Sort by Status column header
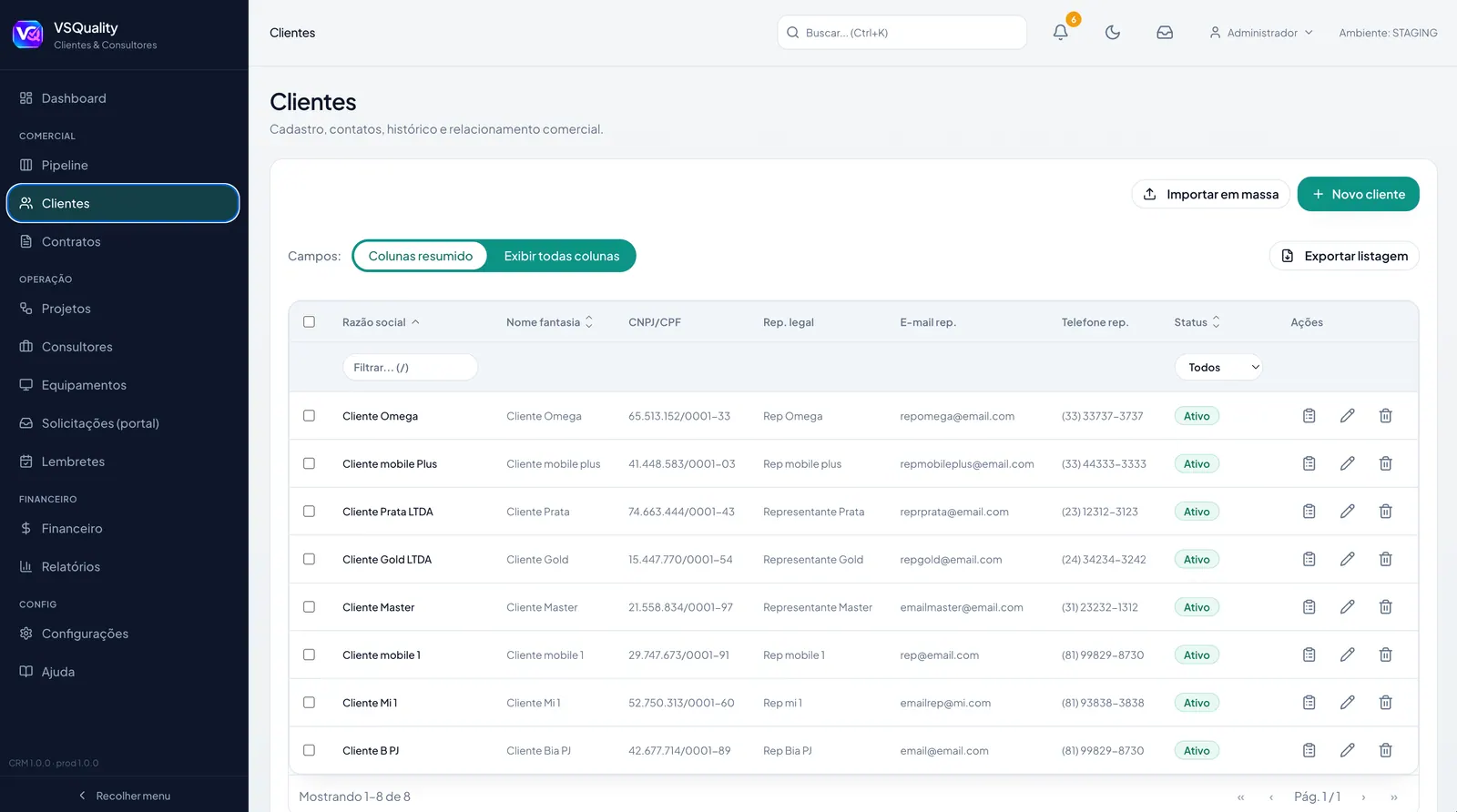This screenshot has width=1457, height=812. coord(1197,322)
